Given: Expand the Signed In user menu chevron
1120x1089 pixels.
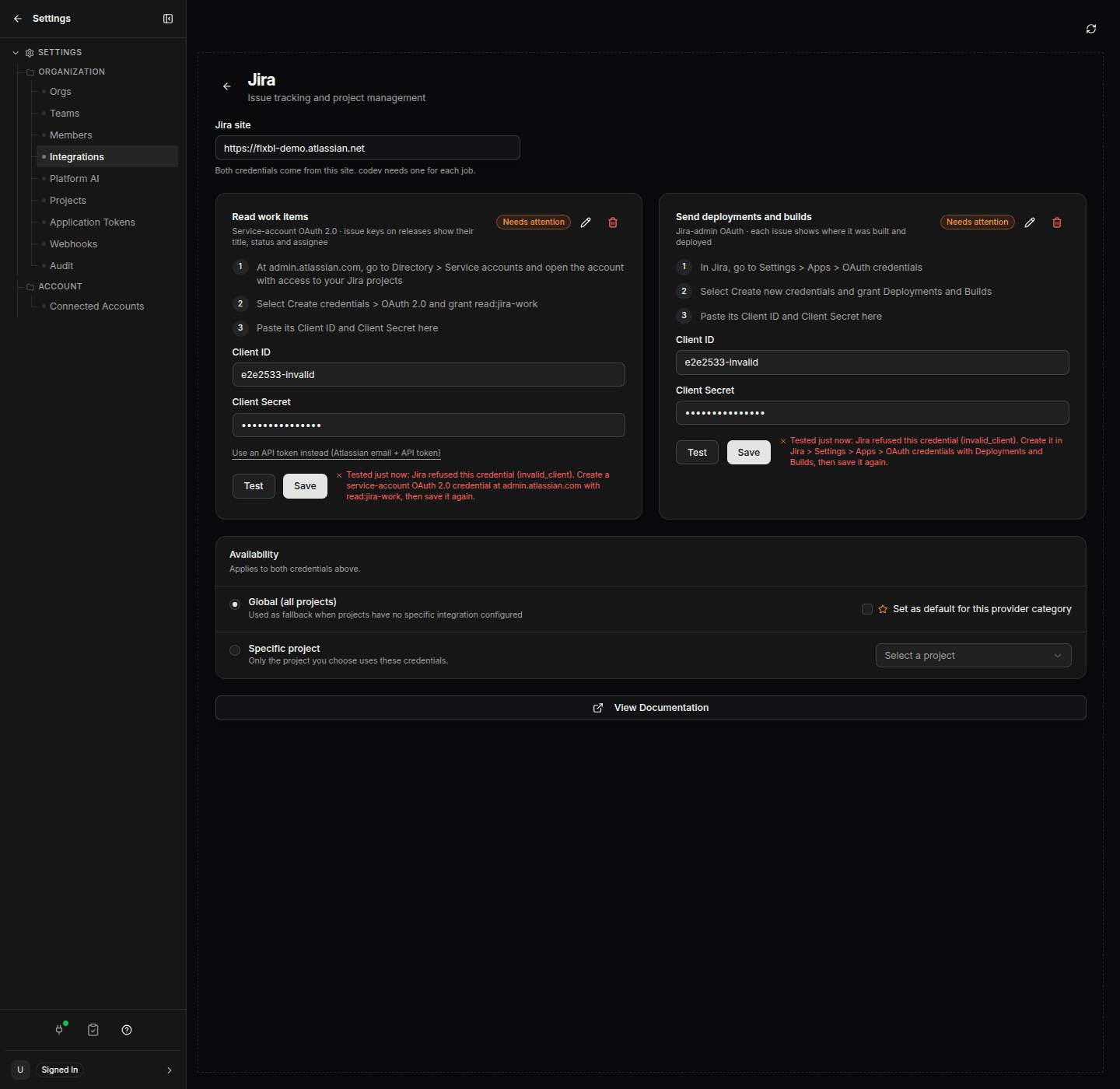Looking at the screenshot, I should pos(170,1070).
